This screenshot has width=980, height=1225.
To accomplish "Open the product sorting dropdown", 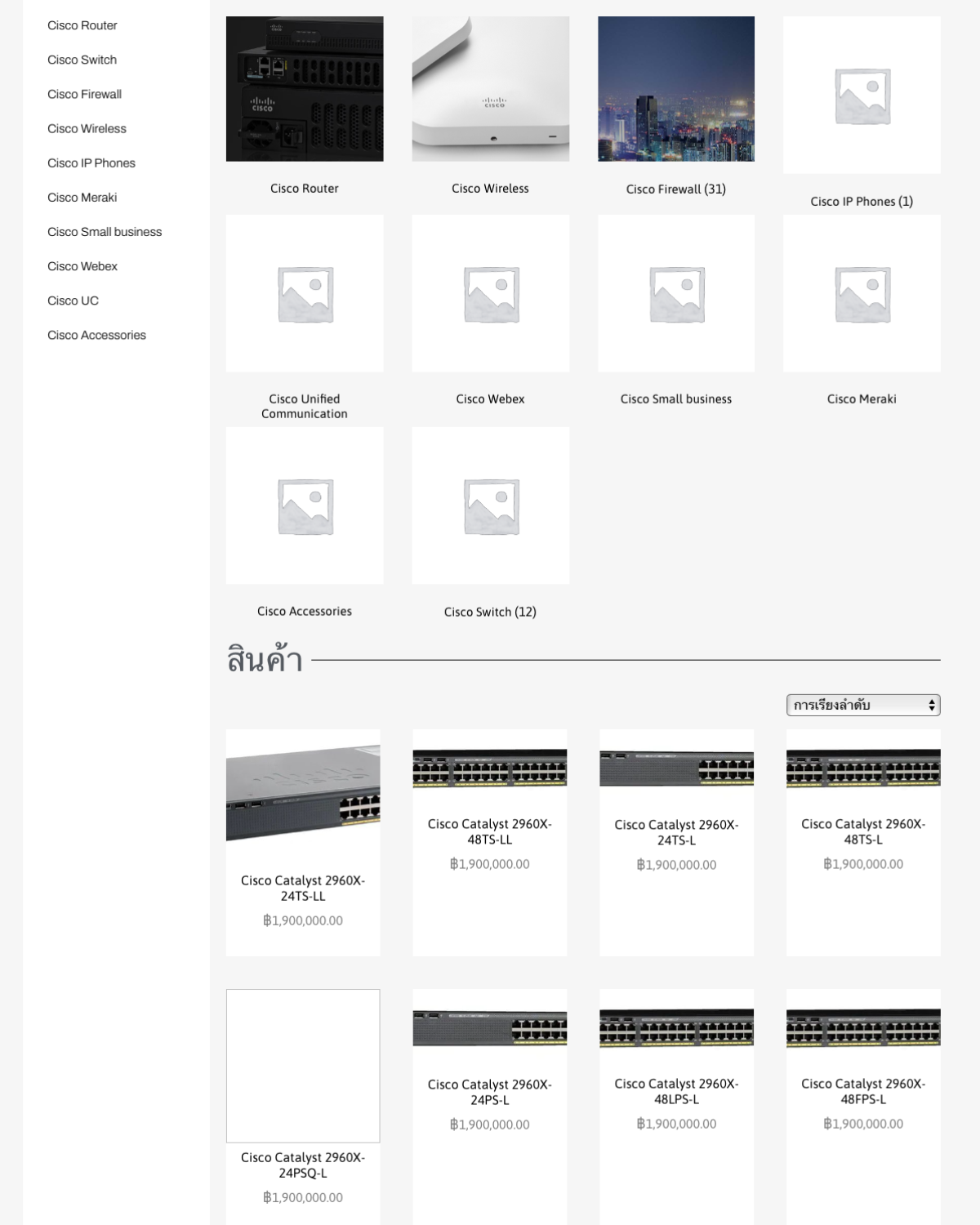I will point(862,705).
